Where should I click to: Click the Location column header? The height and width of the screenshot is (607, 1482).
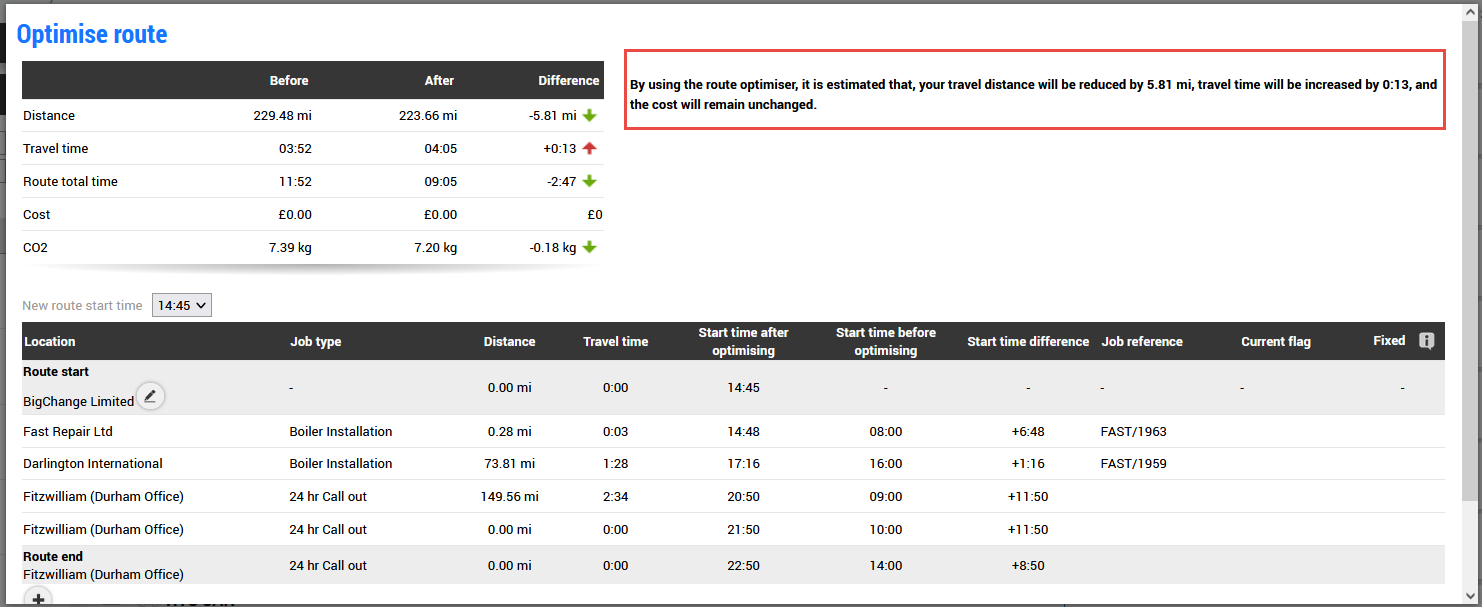pos(50,342)
